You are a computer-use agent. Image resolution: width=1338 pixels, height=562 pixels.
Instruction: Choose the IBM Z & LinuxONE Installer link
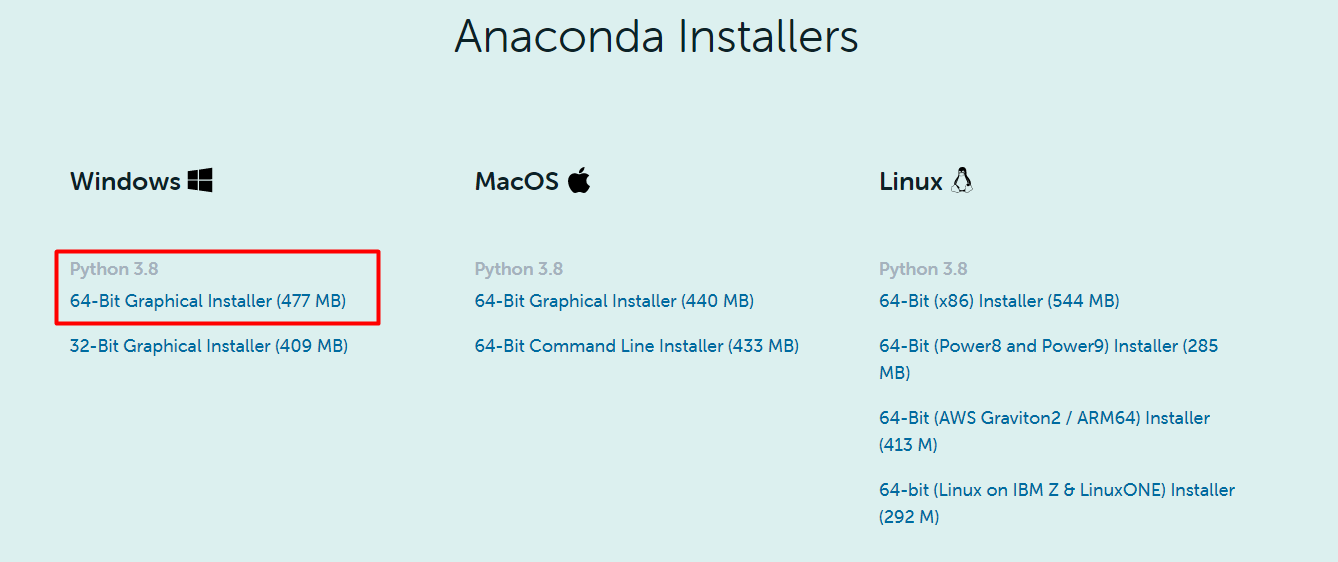(1056, 490)
